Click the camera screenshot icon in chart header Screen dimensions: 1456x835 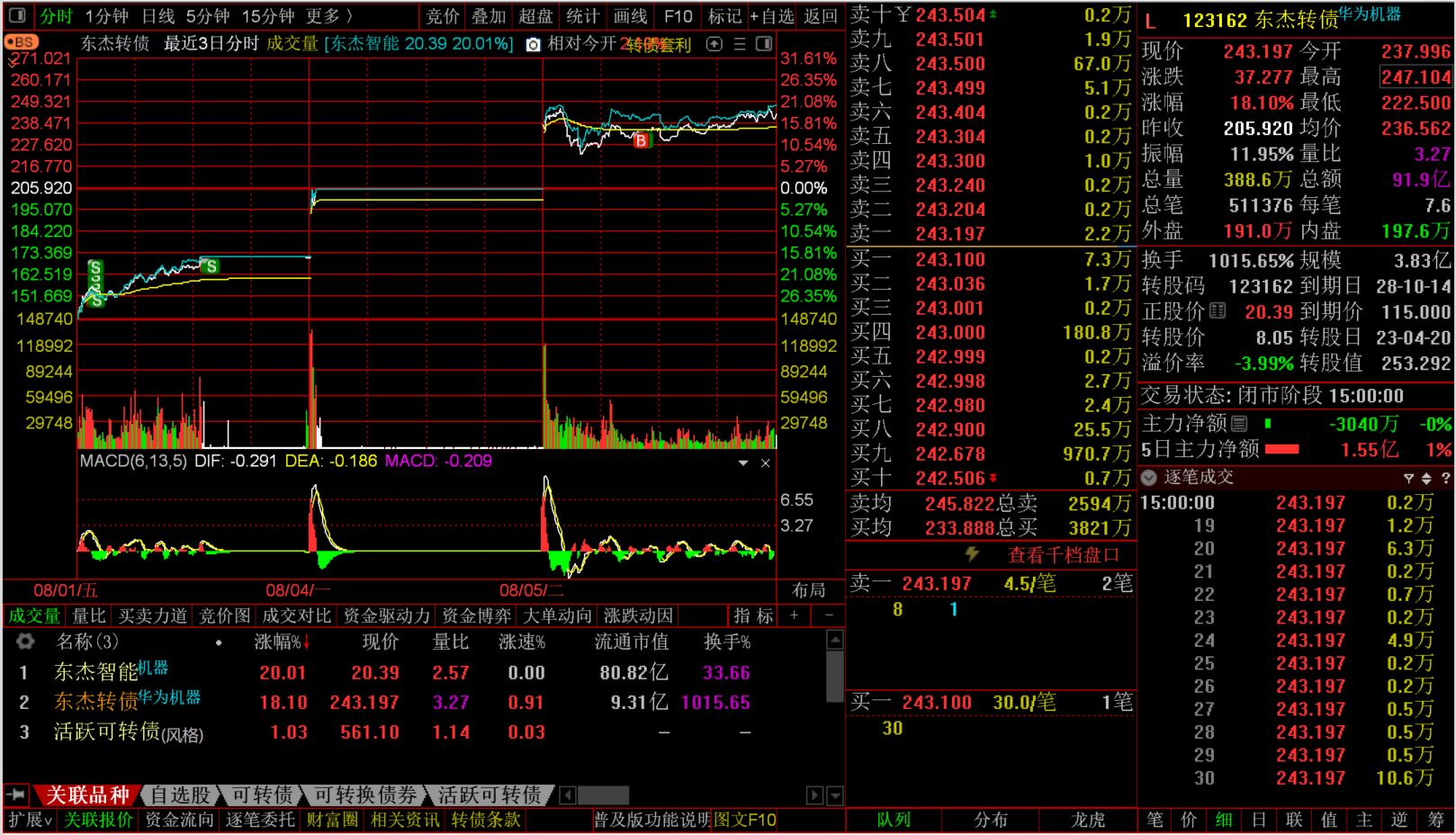point(534,44)
